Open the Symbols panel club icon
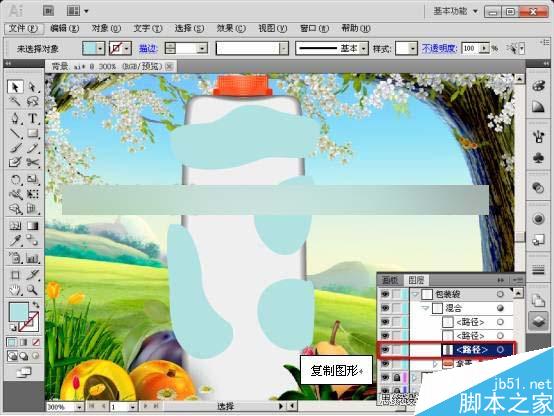The height and width of the screenshot is (416, 554). 538,158
